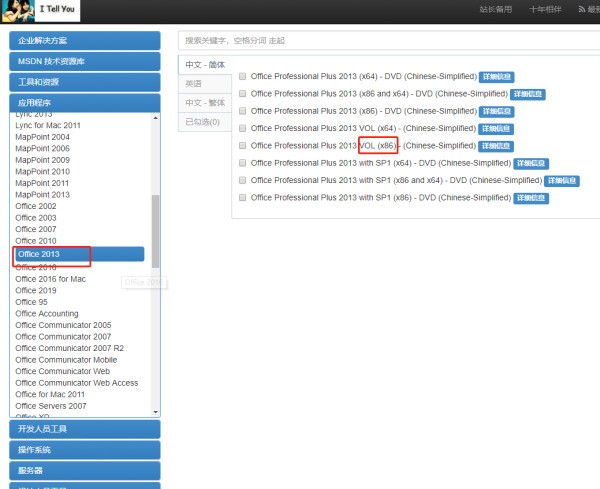Image resolution: width=600 pixels, height=489 pixels.
Task: Switch to the 英语 language tab
Action: coord(194,84)
